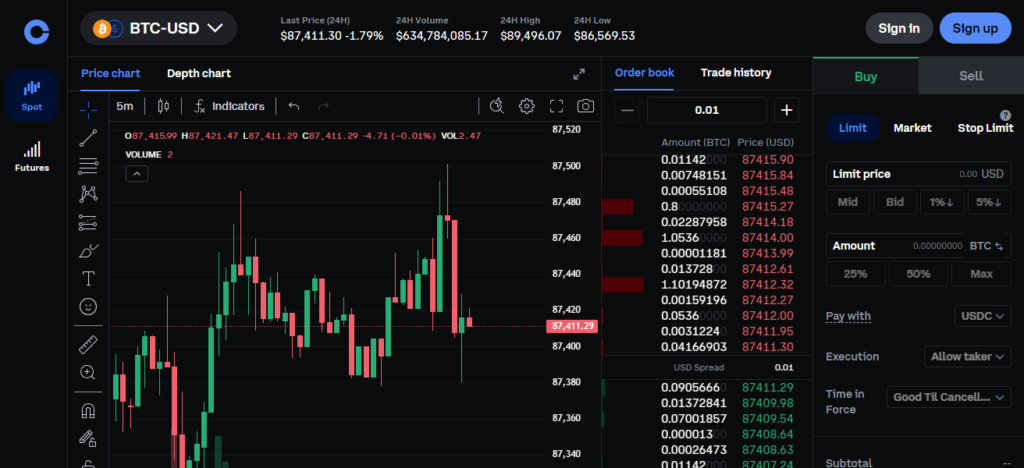Set amount to 25%

[x=856, y=274]
